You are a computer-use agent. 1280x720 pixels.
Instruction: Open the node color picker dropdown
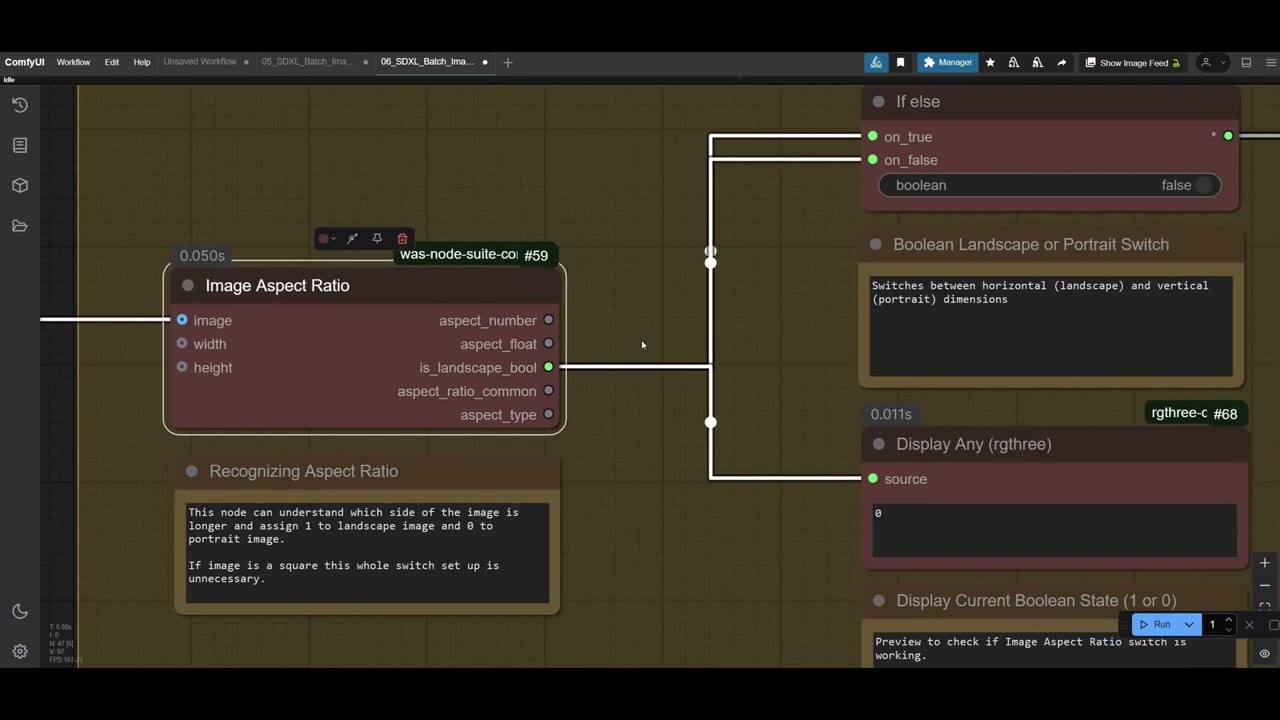[x=326, y=239]
